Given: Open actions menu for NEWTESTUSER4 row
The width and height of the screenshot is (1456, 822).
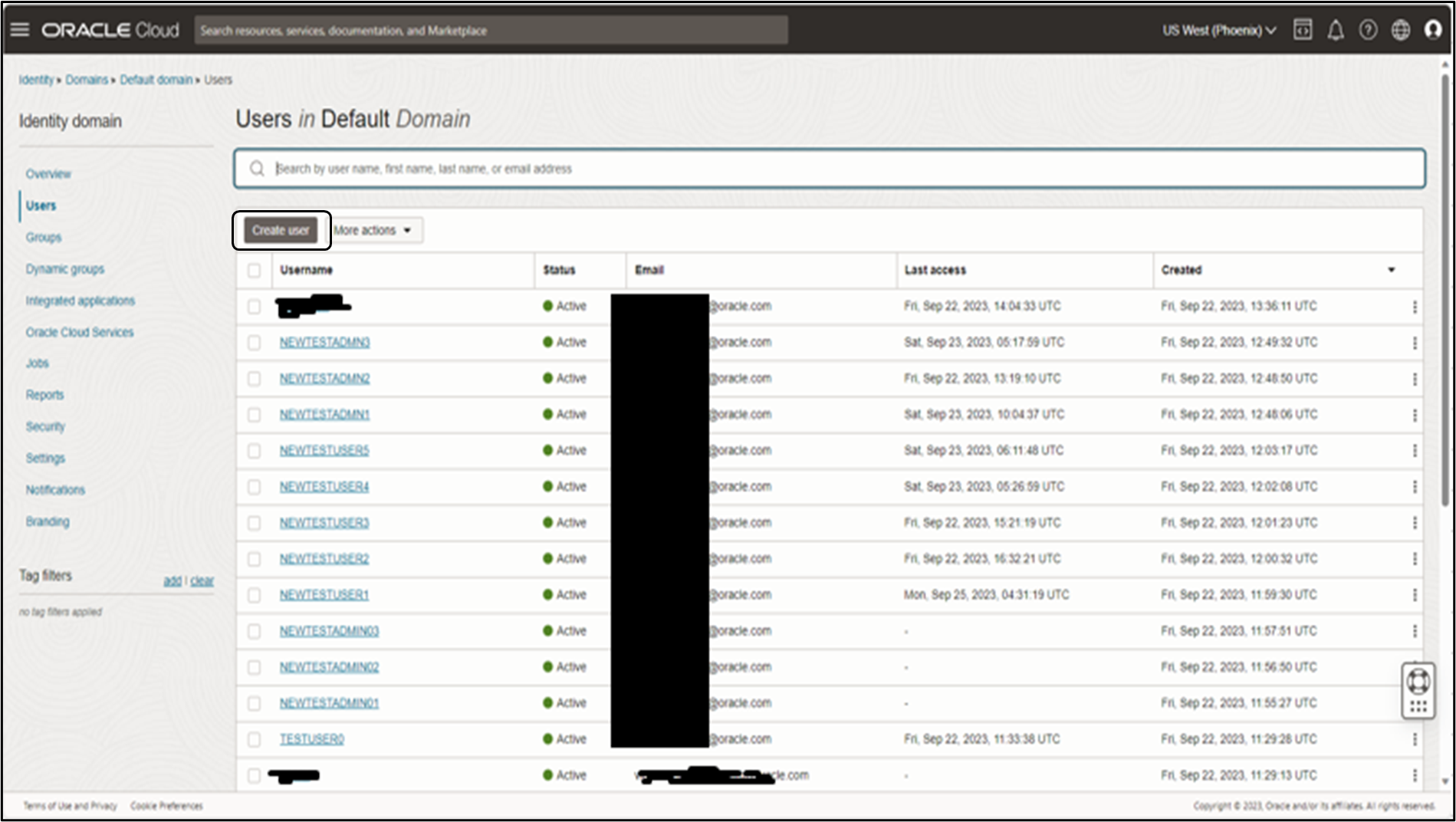Looking at the screenshot, I should [x=1415, y=487].
